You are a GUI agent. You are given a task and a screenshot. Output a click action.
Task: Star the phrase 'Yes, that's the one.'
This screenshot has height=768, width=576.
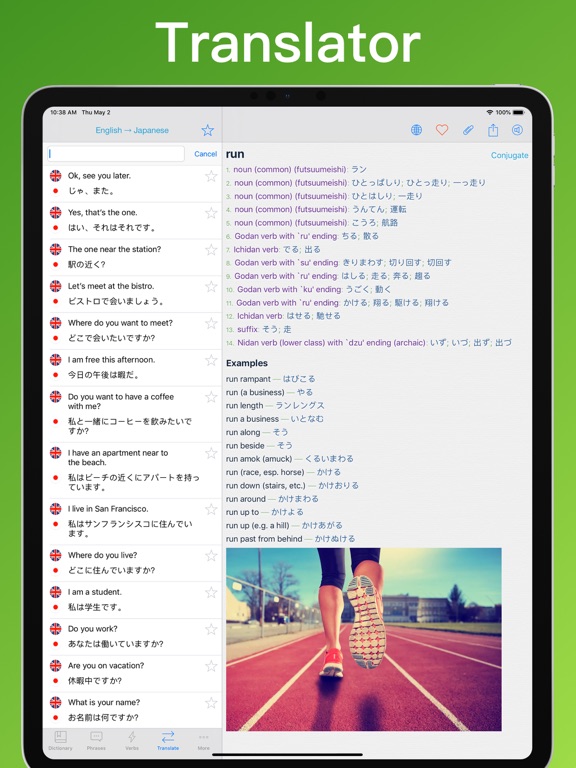coord(211,213)
